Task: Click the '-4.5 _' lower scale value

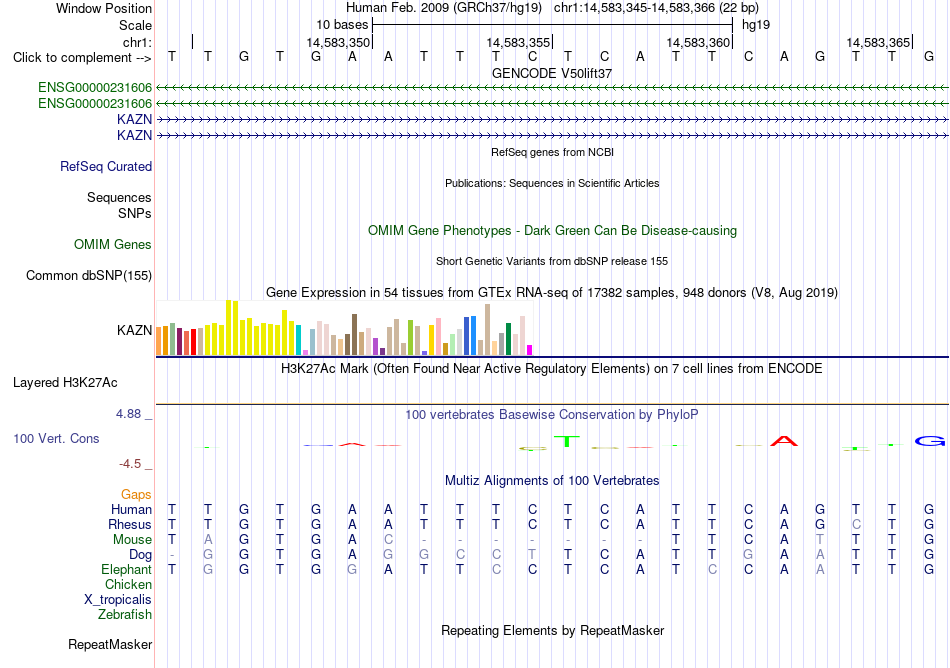Action: [x=136, y=464]
